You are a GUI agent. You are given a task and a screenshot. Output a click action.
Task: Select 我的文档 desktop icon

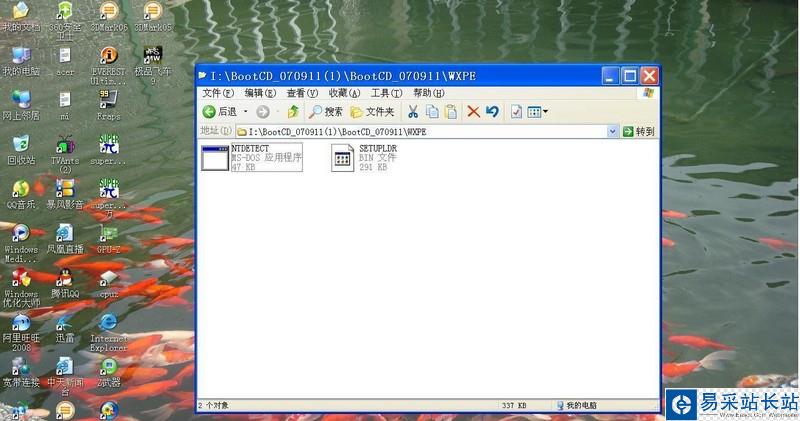(x=21, y=17)
